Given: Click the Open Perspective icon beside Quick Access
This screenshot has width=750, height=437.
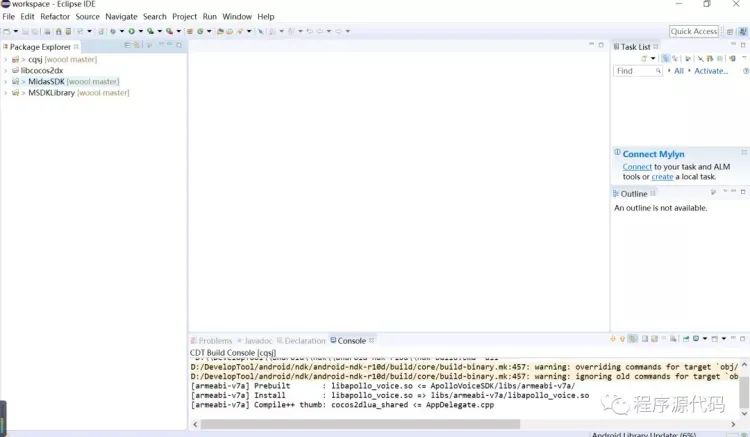Looking at the screenshot, I should (730, 32).
